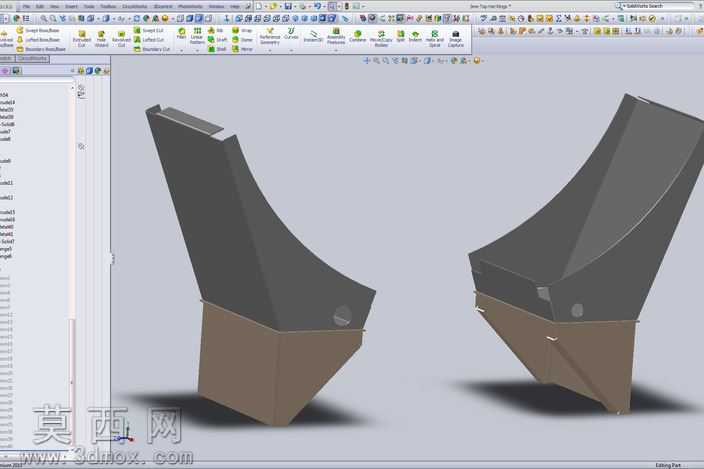
Task: Activate the Extruded Cut tool
Action: (x=82, y=39)
